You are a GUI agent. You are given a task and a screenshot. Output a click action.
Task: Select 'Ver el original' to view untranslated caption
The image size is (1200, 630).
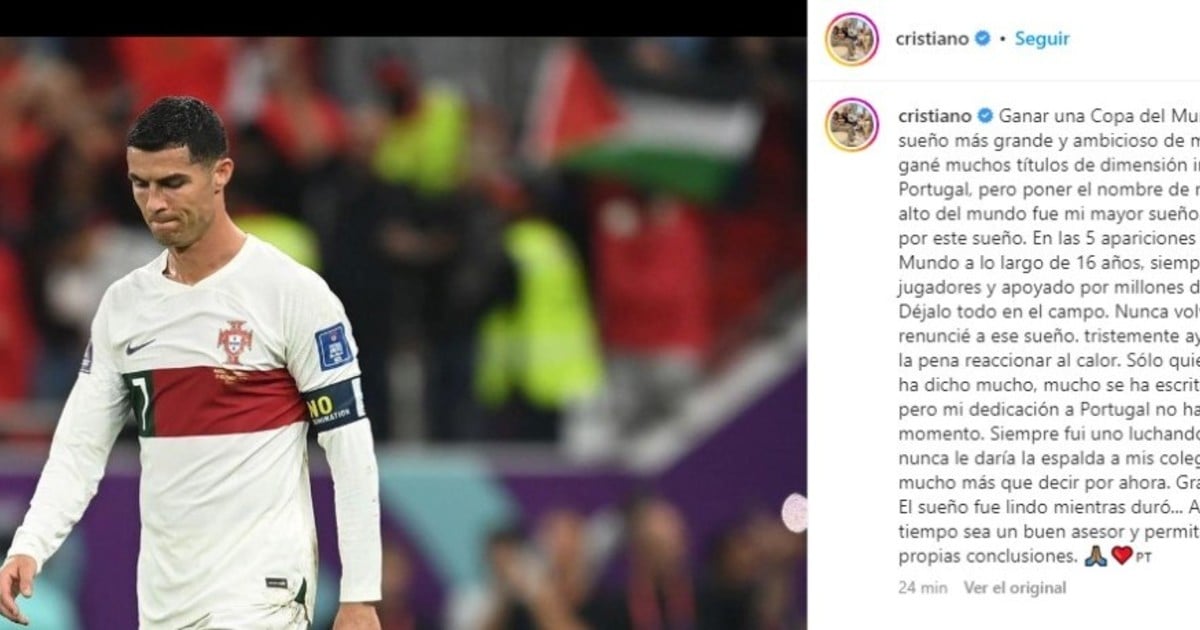[1015, 588]
